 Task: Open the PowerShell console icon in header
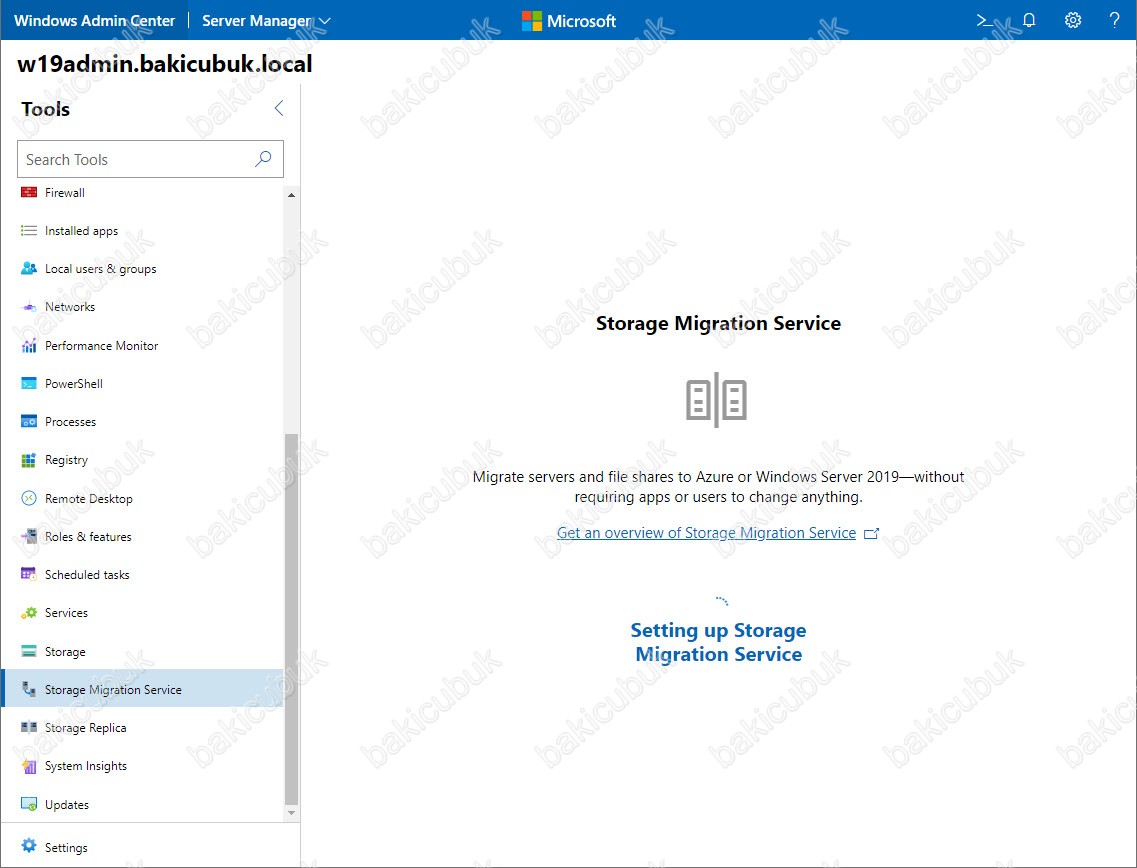click(984, 20)
